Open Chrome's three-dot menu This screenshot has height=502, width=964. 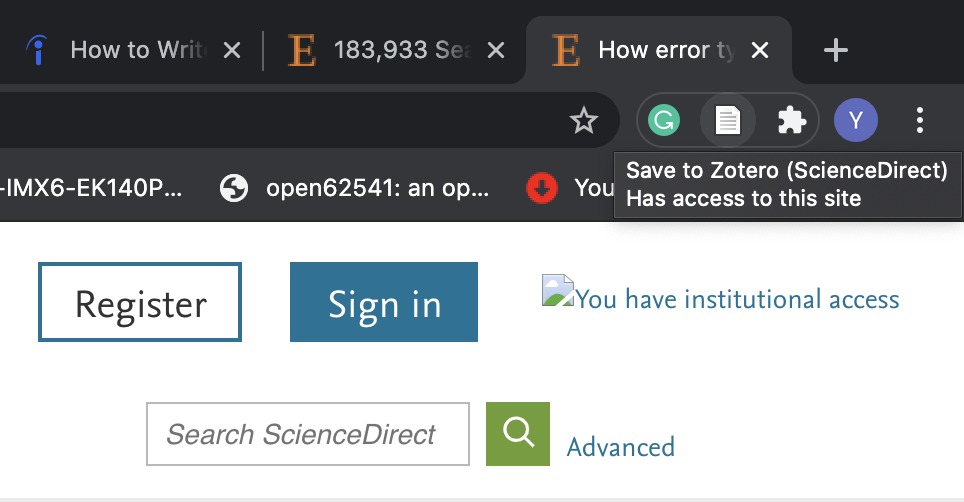920,121
